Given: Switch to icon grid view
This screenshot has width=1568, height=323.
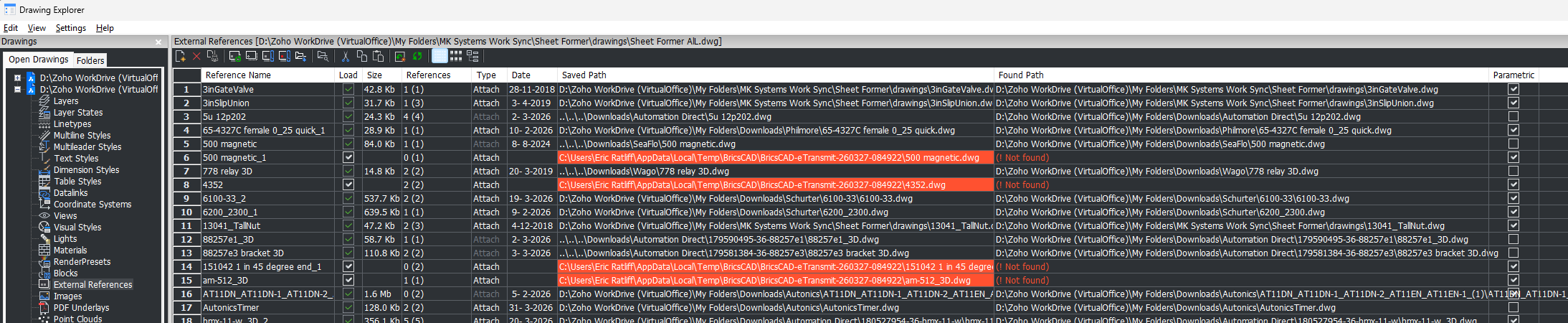Looking at the screenshot, I should pos(456,56).
